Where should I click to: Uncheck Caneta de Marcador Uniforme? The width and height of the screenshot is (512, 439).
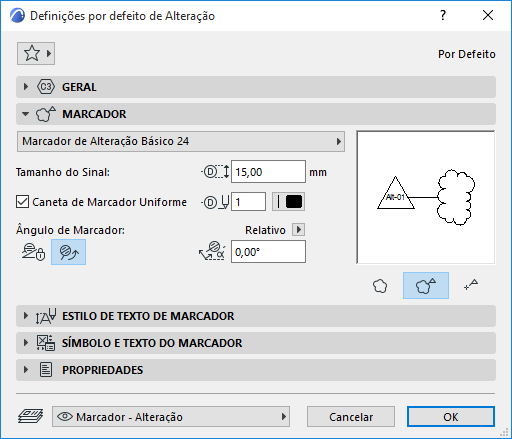pyautogui.click(x=23, y=202)
